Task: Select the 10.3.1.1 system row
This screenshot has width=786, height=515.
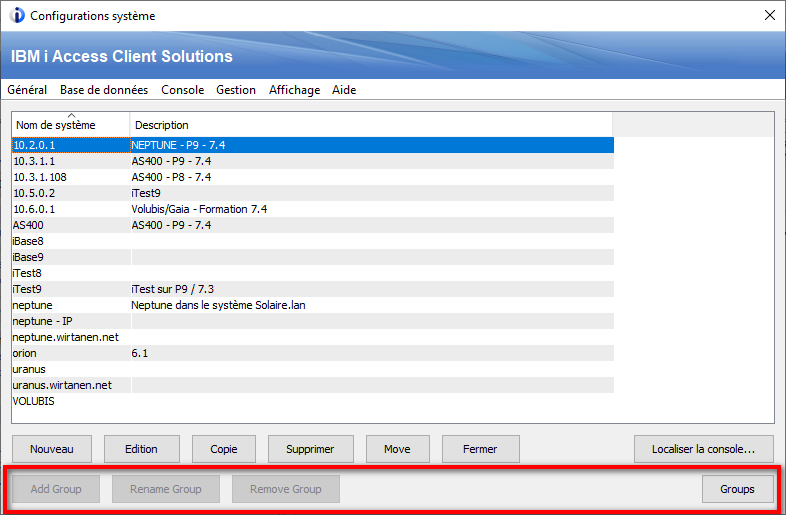Action: tap(313, 161)
